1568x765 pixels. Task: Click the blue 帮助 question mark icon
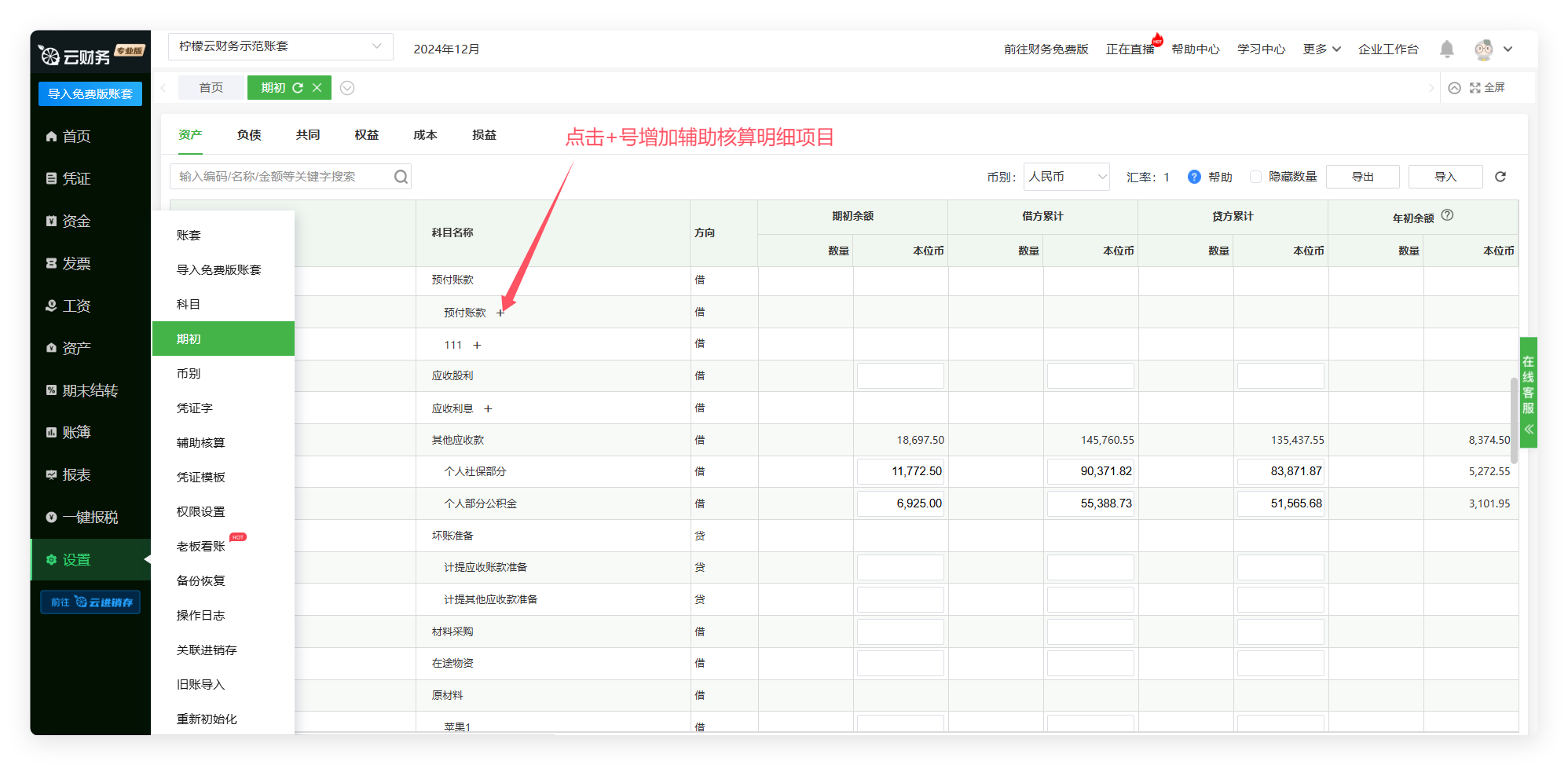(1194, 177)
